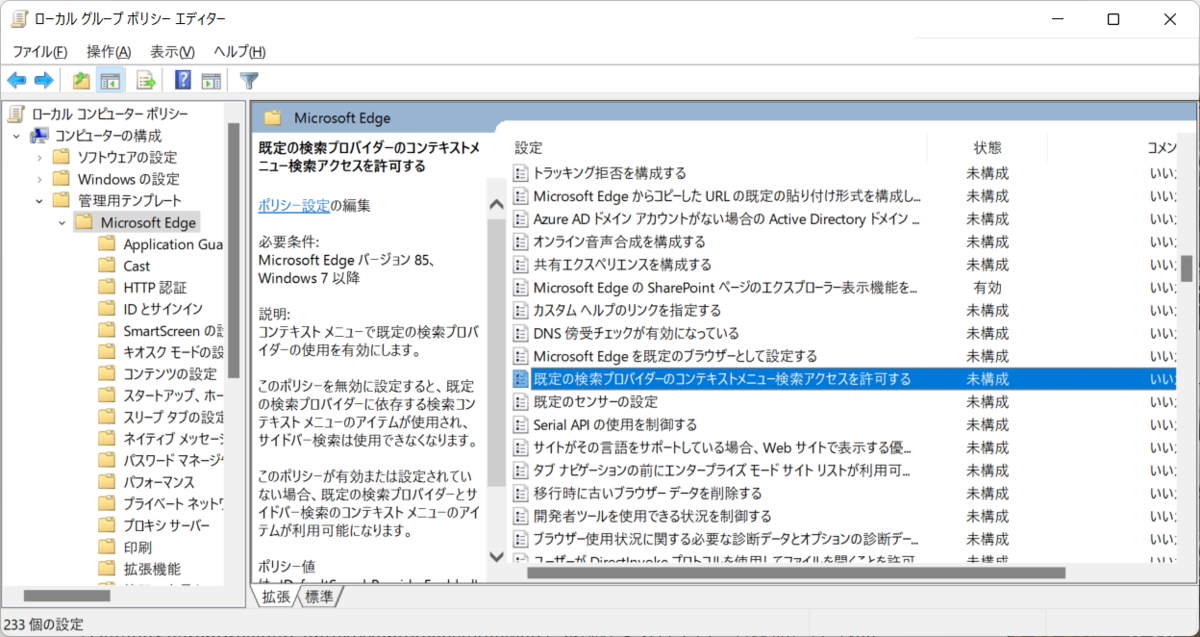Open the ポリシー設定 link
The width and height of the screenshot is (1200, 637).
(294, 206)
